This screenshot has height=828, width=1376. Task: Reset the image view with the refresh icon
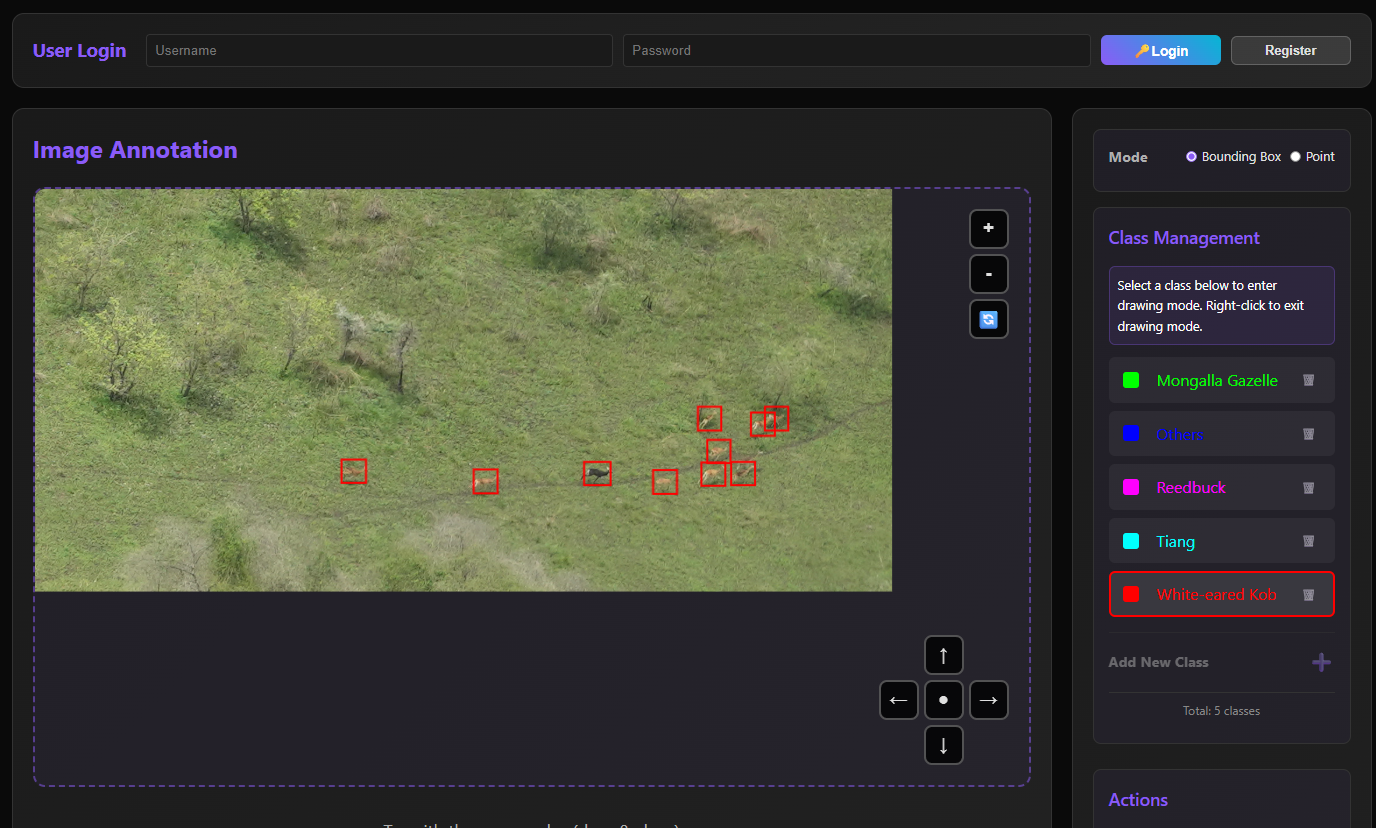[x=988, y=318]
